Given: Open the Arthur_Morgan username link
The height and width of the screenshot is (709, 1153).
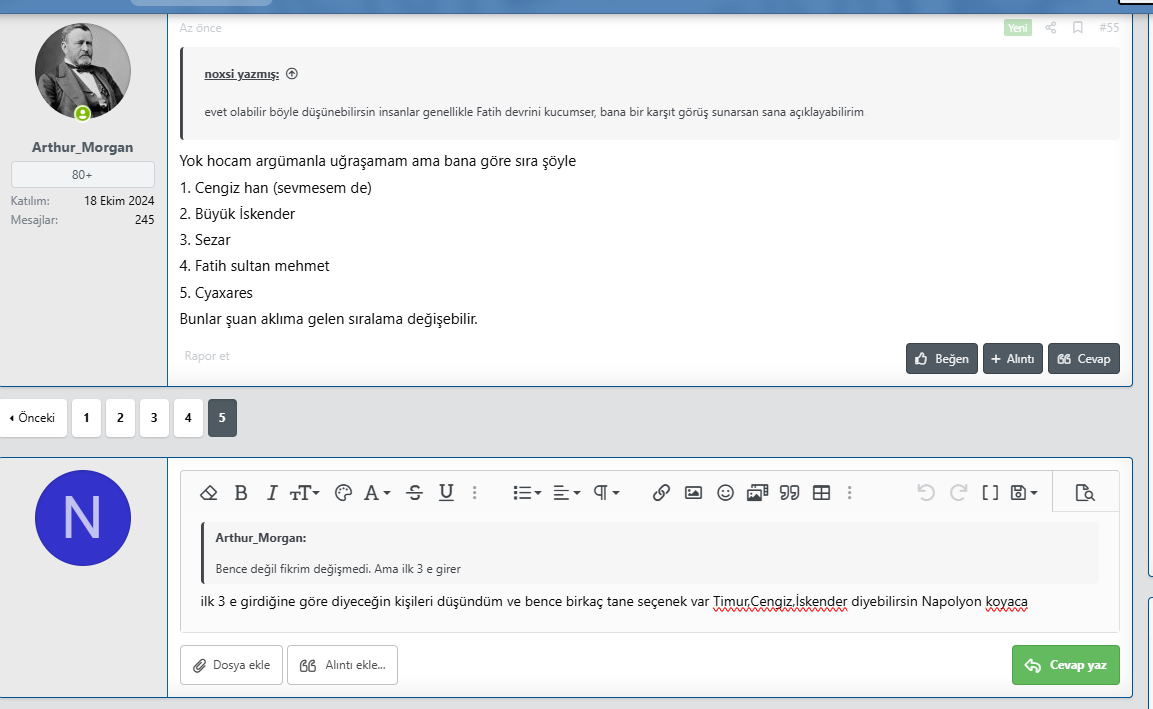Looking at the screenshot, I should (x=82, y=147).
